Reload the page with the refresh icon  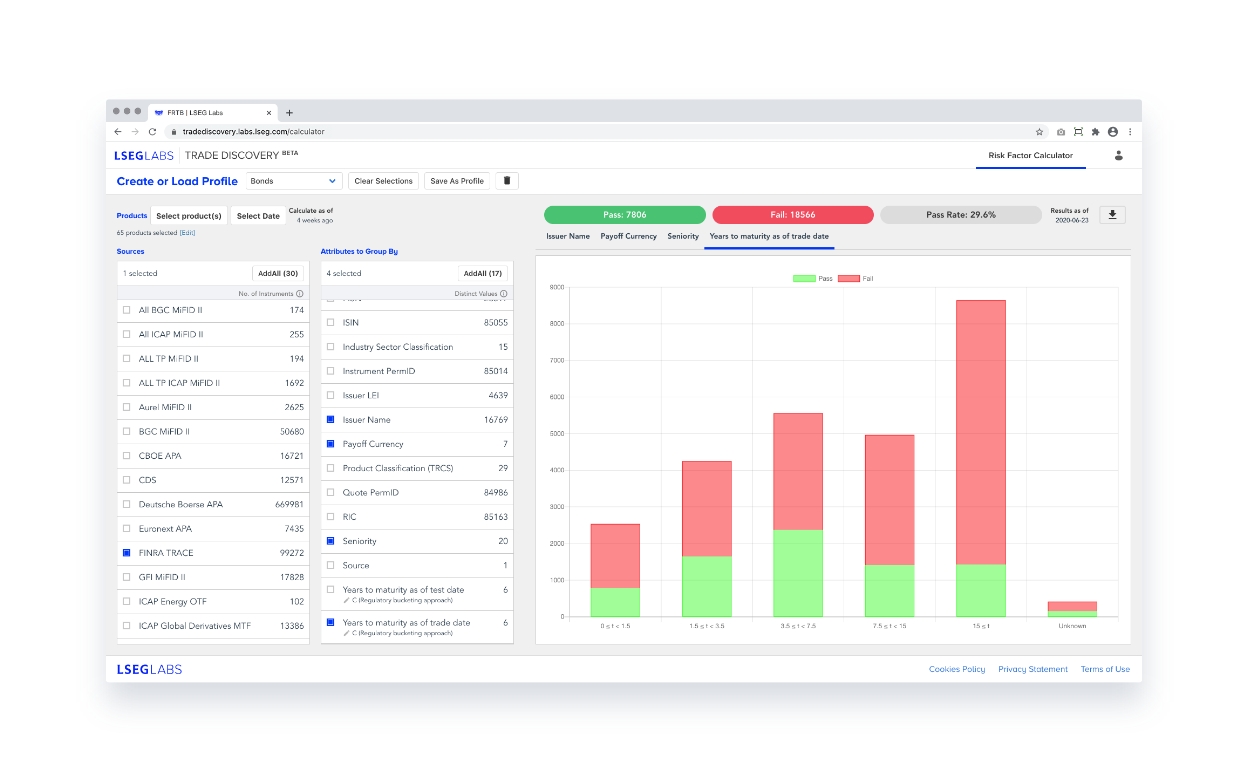tap(152, 131)
